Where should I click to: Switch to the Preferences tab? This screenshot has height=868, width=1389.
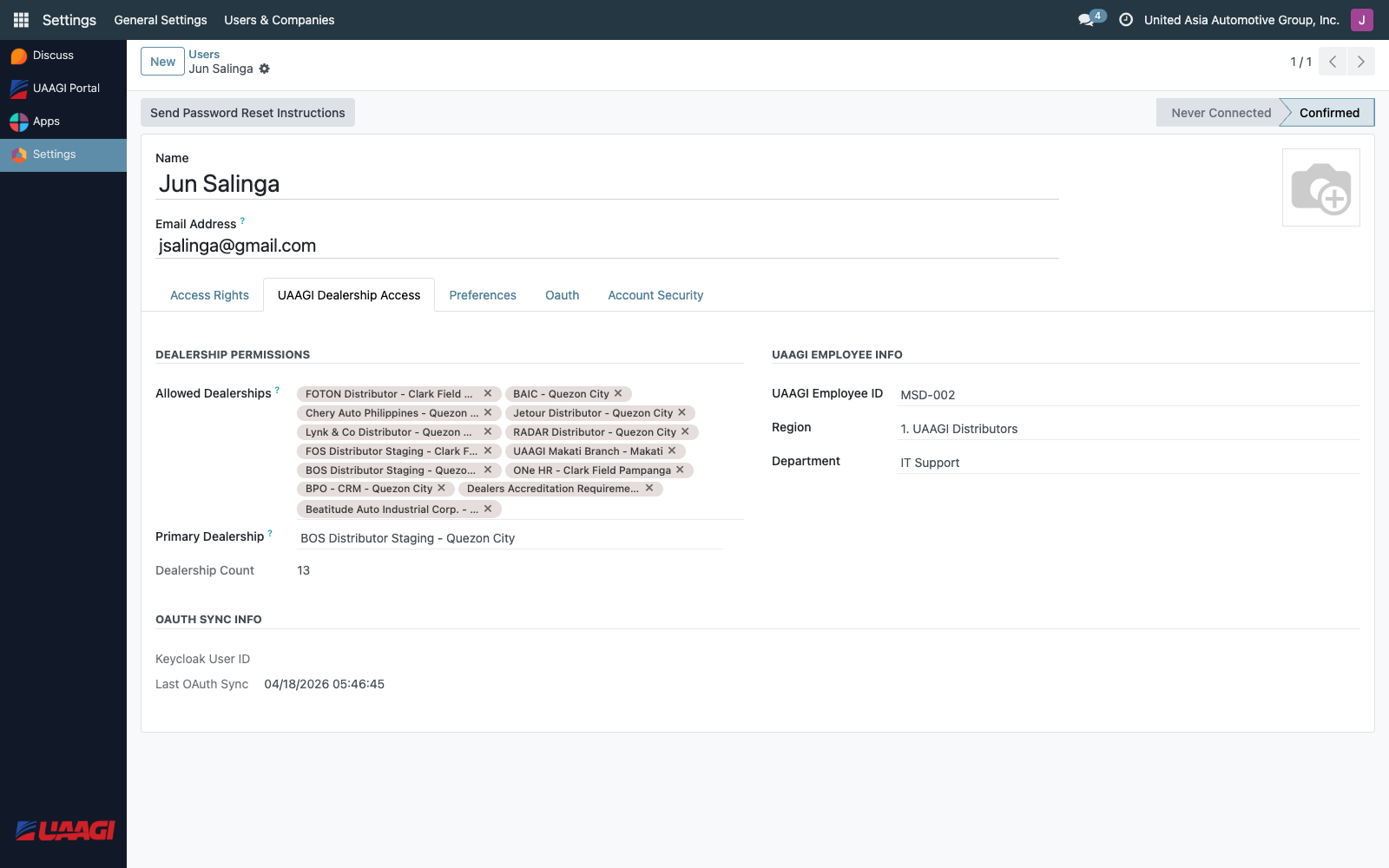483,295
